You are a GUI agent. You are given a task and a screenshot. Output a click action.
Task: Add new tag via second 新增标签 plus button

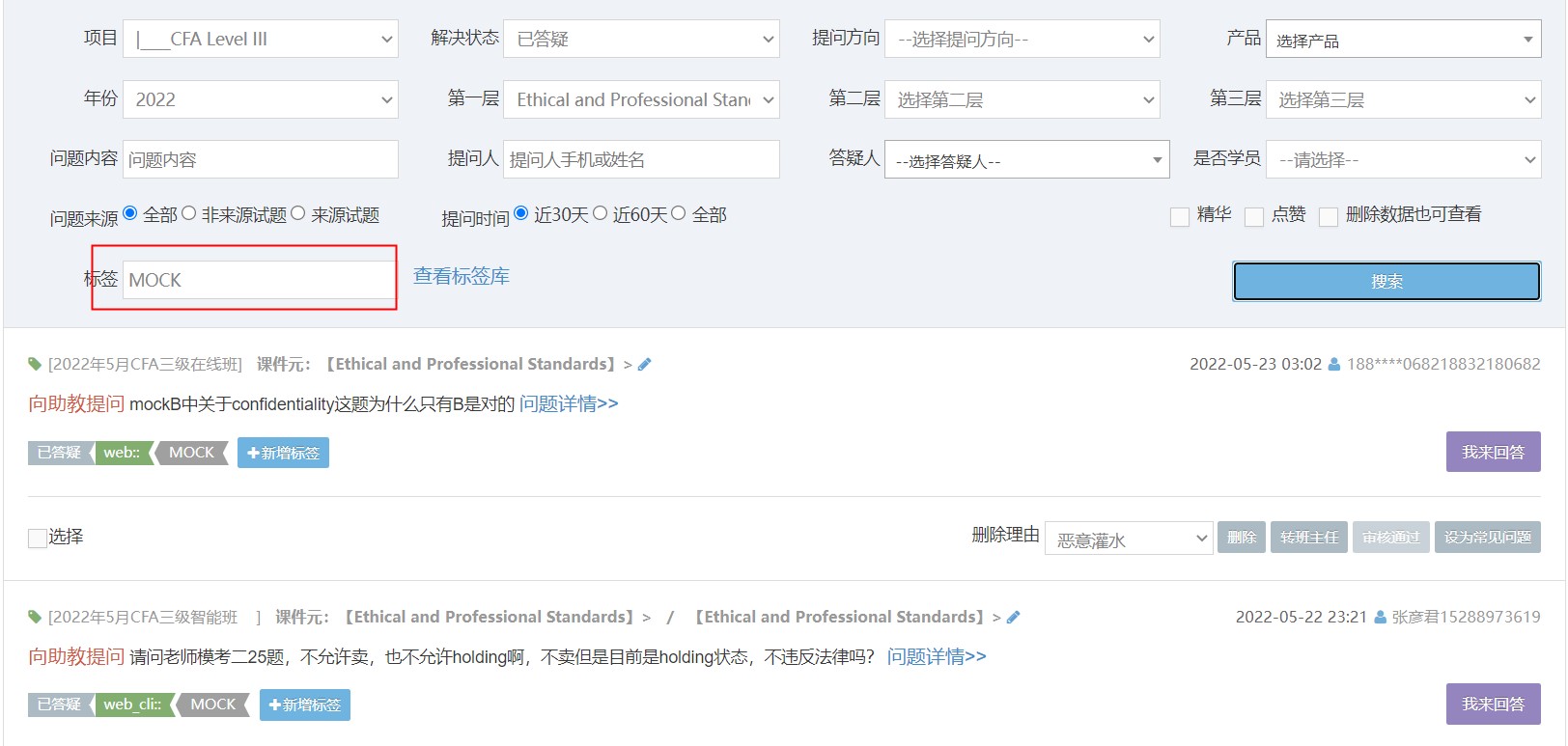click(x=304, y=705)
